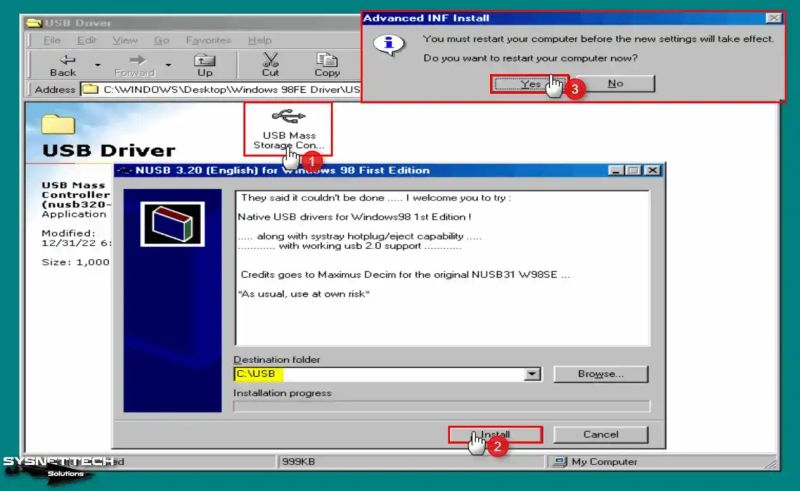Select the USB Mass Storage Con... file icon
The height and width of the screenshot is (491, 800).
(288, 129)
